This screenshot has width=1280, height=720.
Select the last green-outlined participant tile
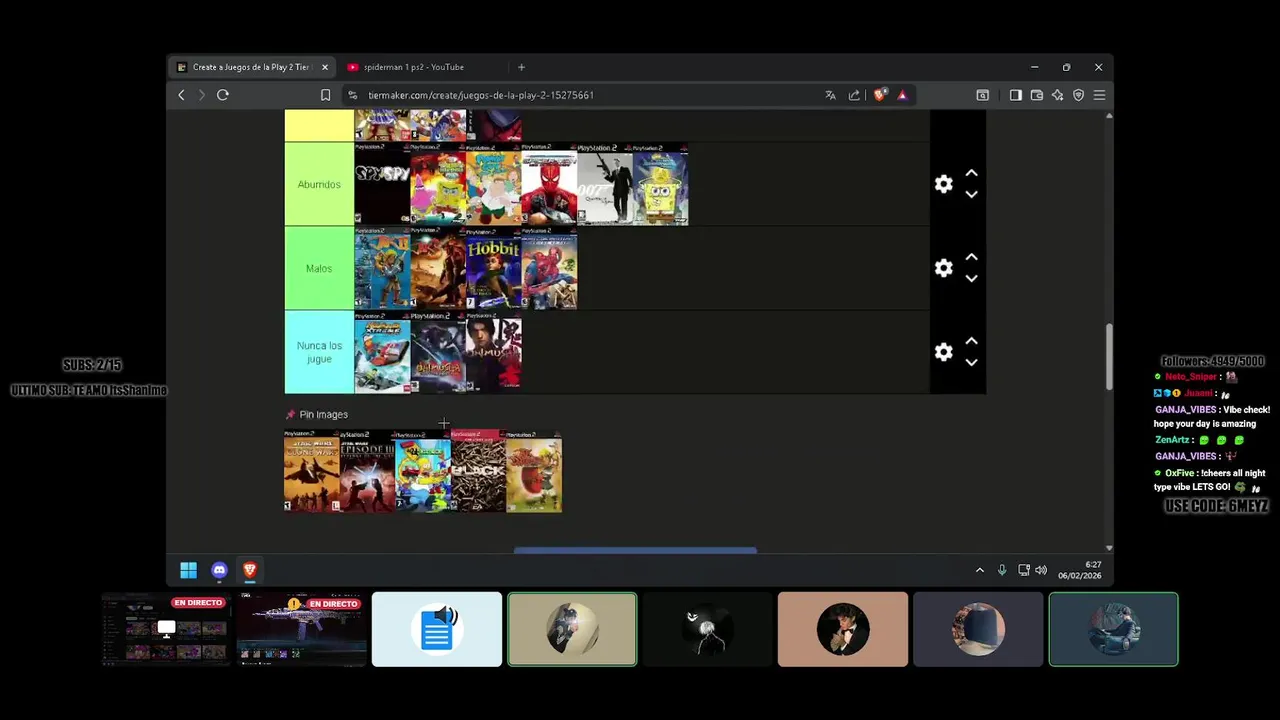pyautogui.click(x=1113, y=629)
